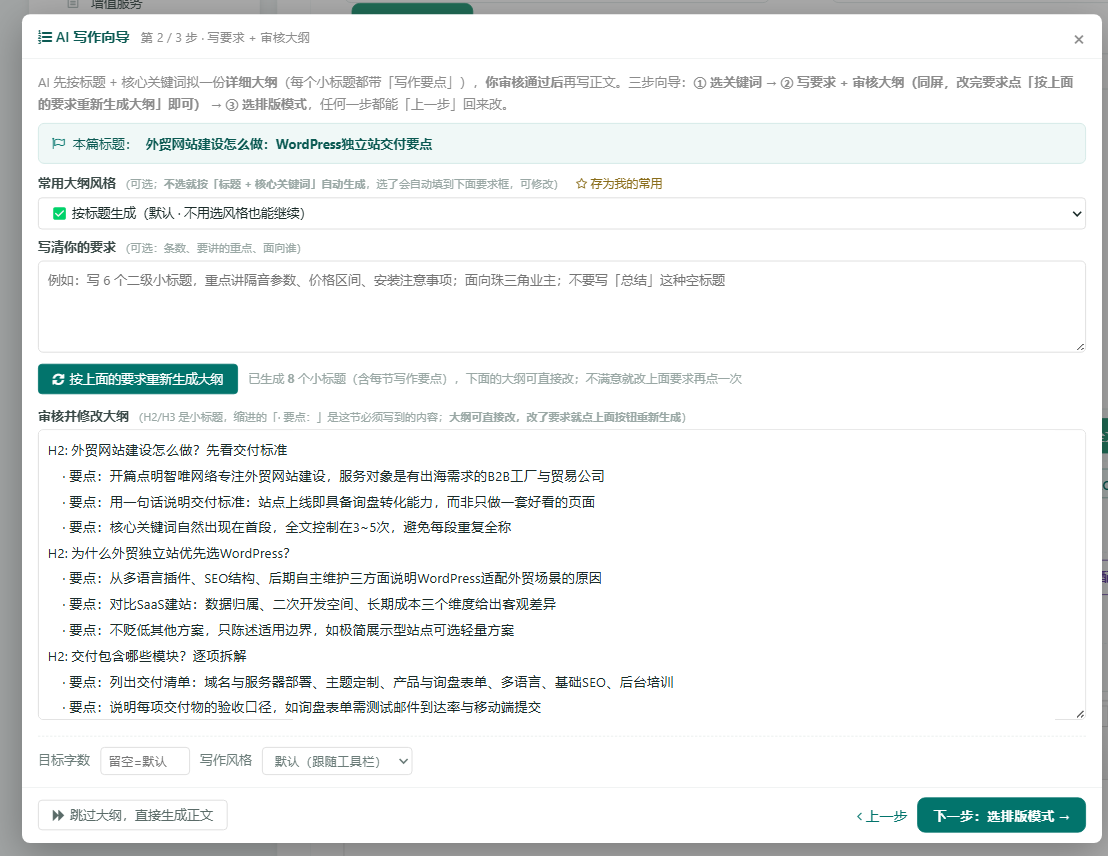
Task: Focus the 写清你的要求 textarea
Action: (562, 307)
